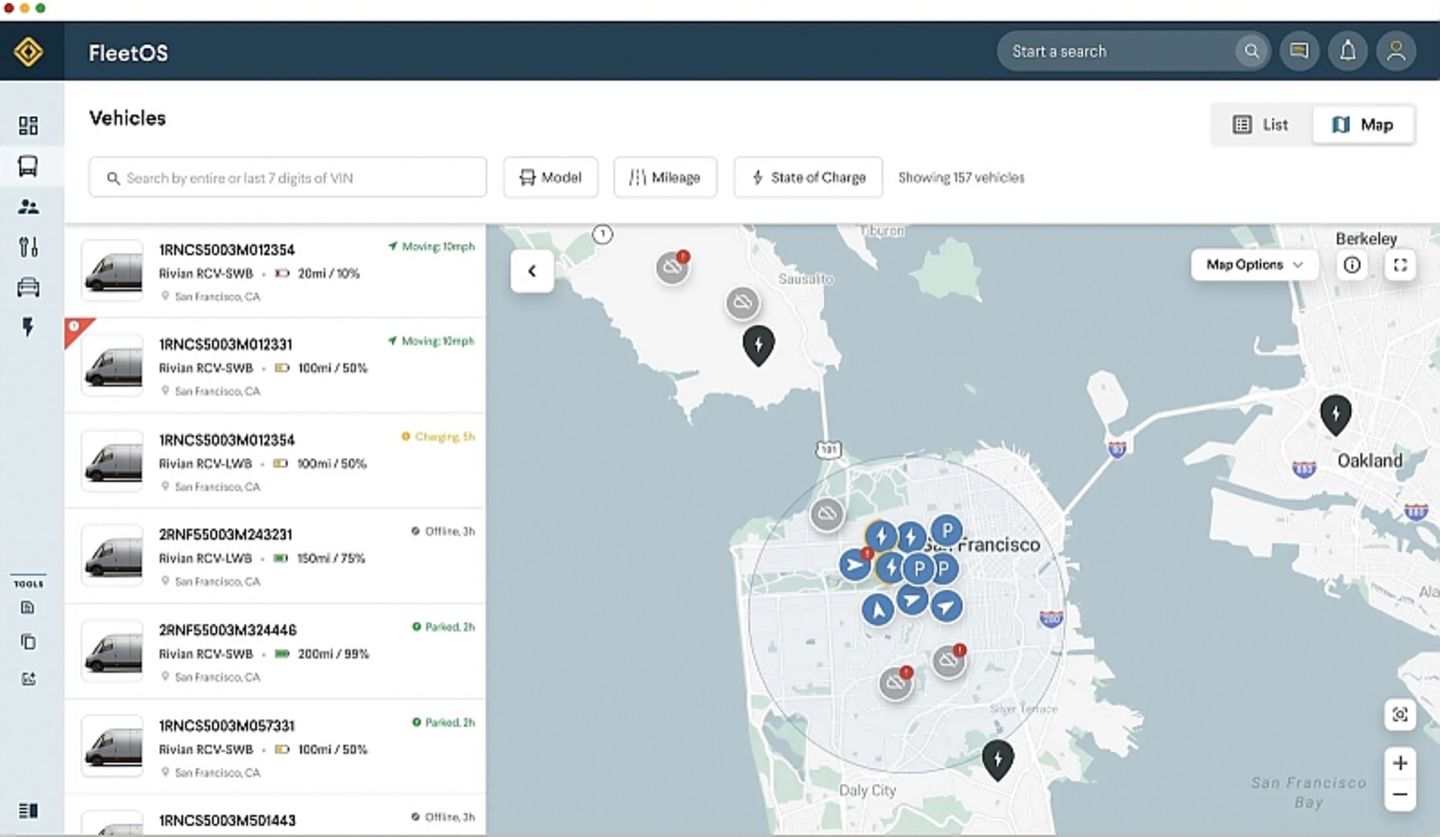This screenshot has width=1440, height=837.
Task: Click the document tool icon under Tools
Action: click(28, 607)
